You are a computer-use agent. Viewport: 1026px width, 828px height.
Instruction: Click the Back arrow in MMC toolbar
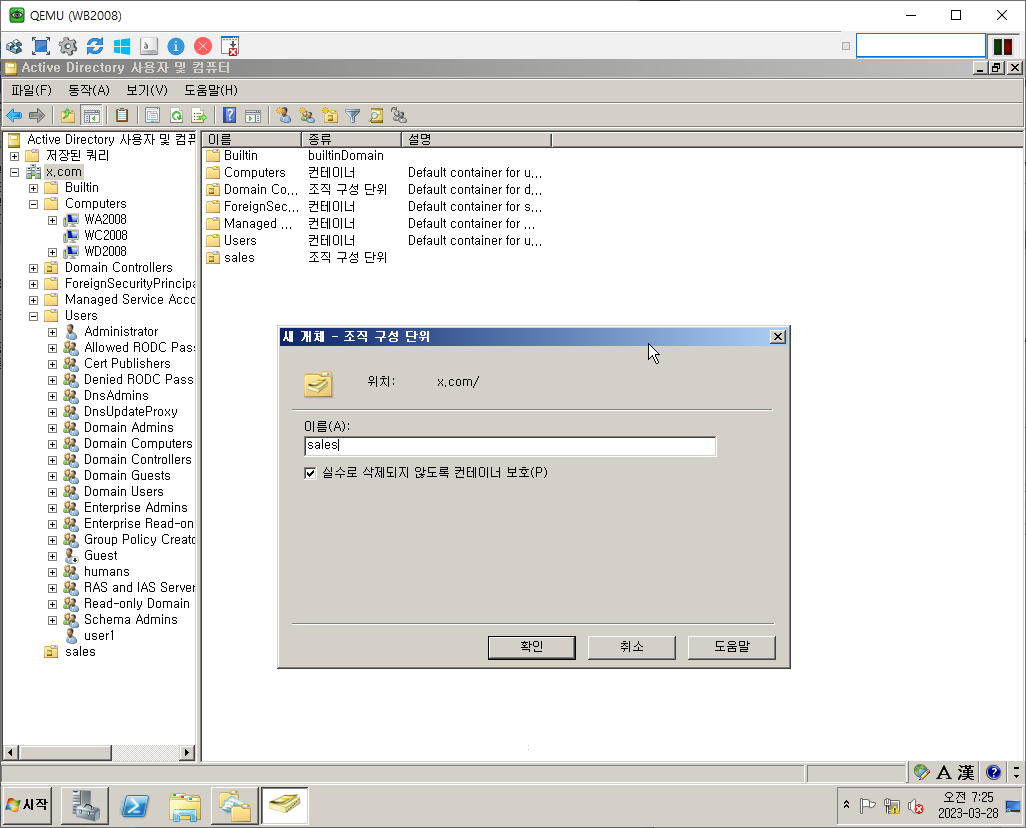pos(14,116)
